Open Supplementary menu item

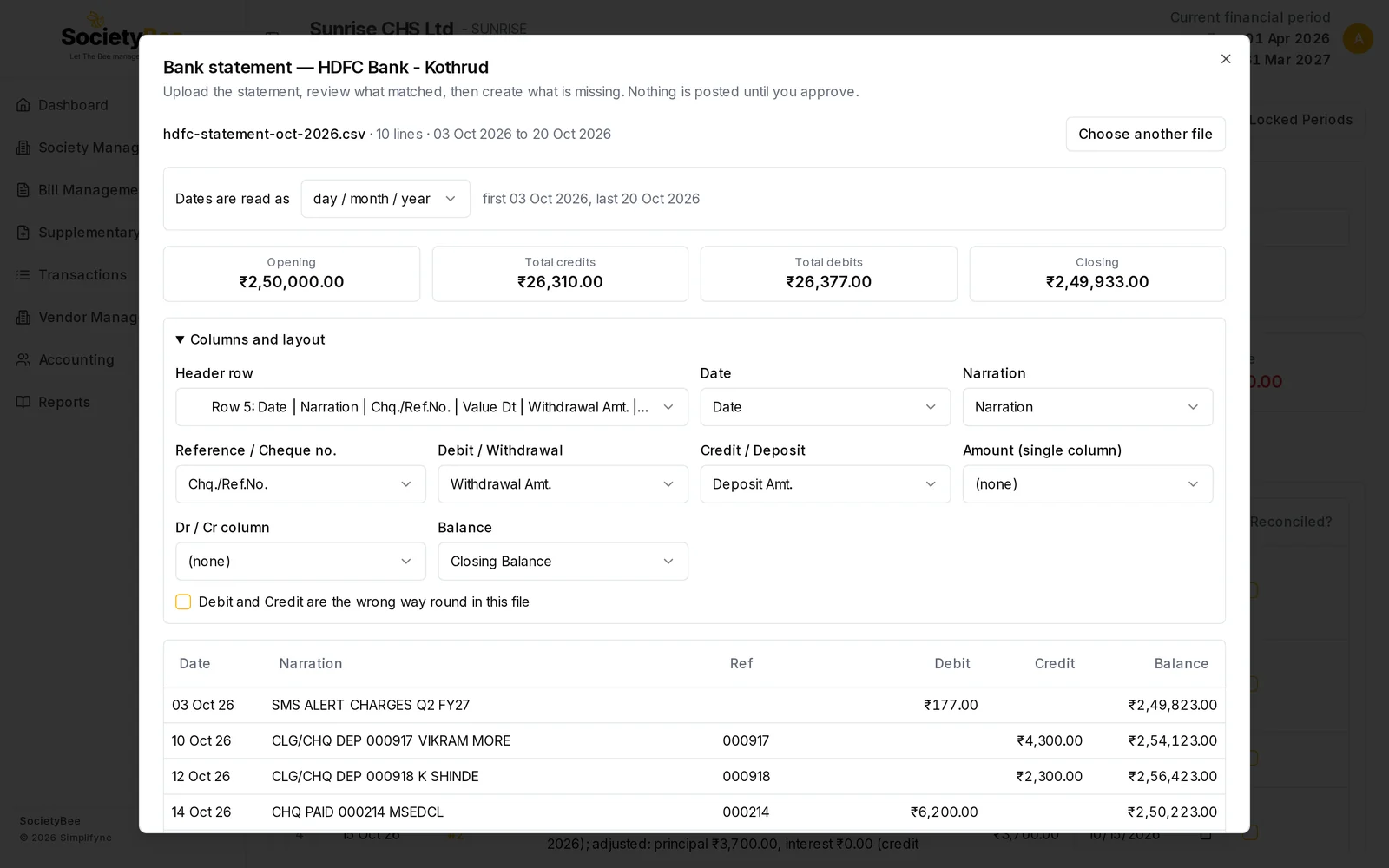tap(88, 233)
